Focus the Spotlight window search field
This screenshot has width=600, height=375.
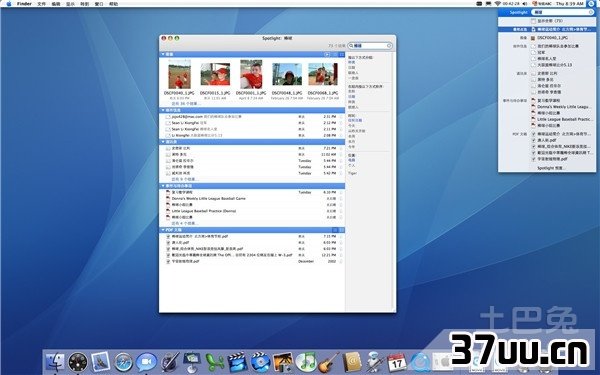370,46
